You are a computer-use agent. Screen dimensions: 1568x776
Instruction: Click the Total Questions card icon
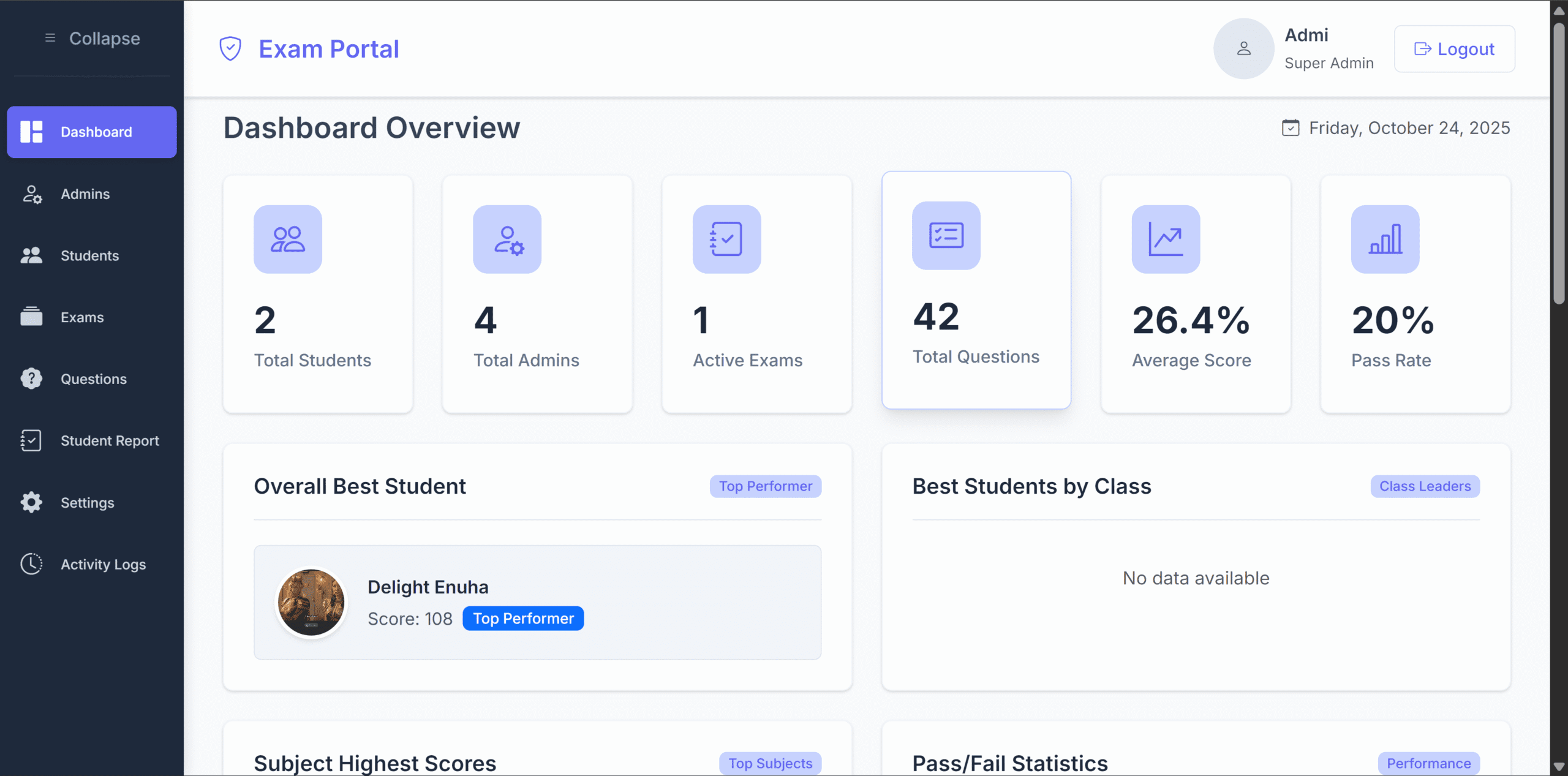point(946,235)
